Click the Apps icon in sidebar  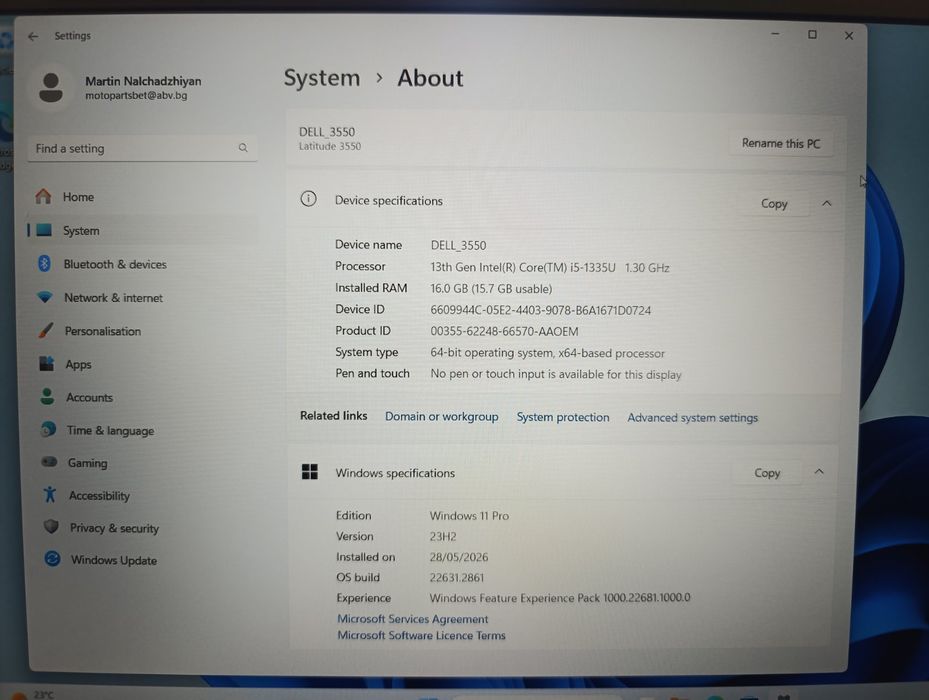(46, 363)
